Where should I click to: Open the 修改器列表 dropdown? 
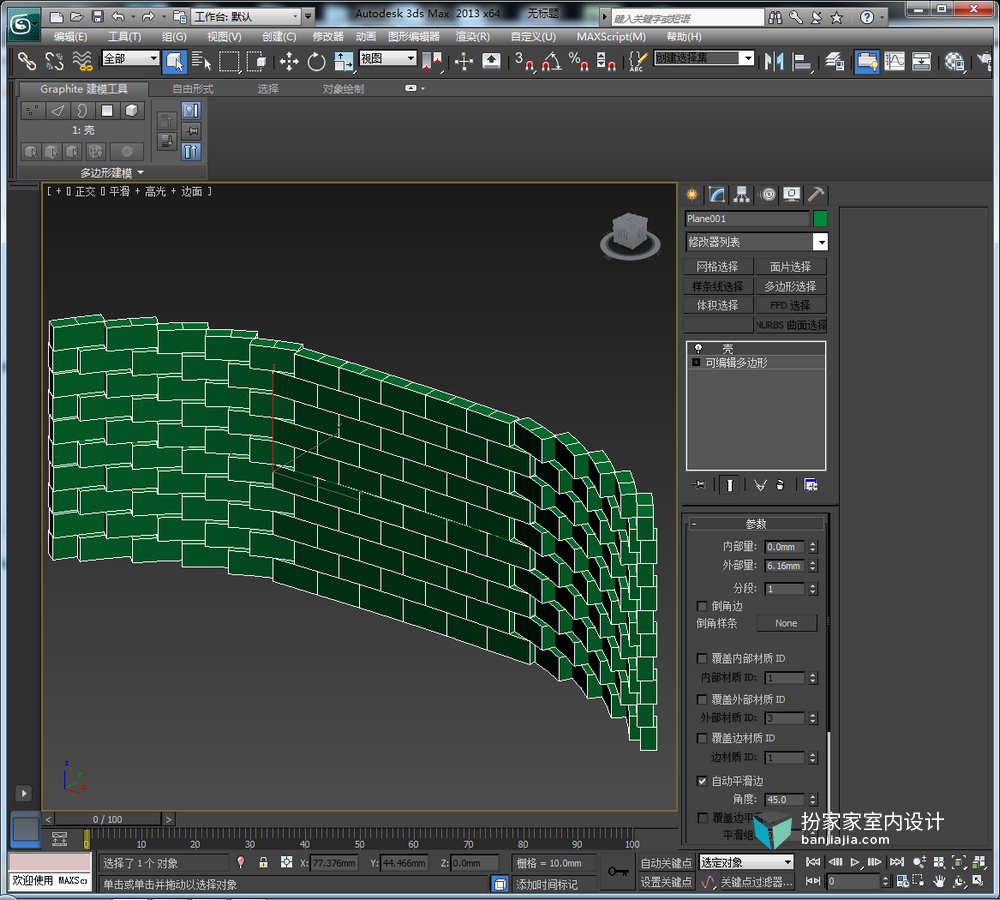(756, 242)
